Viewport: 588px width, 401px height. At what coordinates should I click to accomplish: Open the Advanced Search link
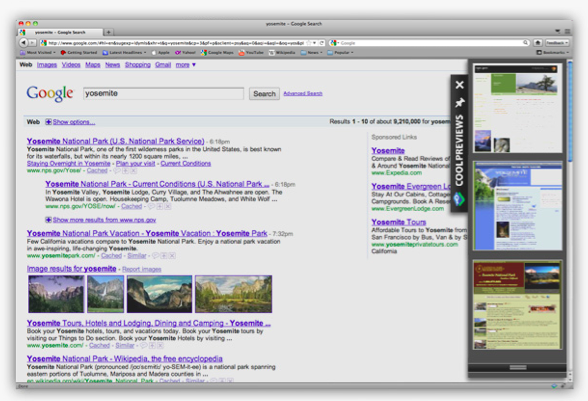click(x=303, y=93)
